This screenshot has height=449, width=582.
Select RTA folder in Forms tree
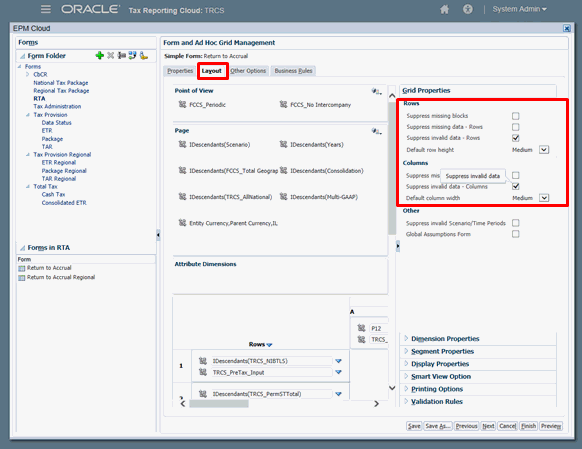click(39, 98)
